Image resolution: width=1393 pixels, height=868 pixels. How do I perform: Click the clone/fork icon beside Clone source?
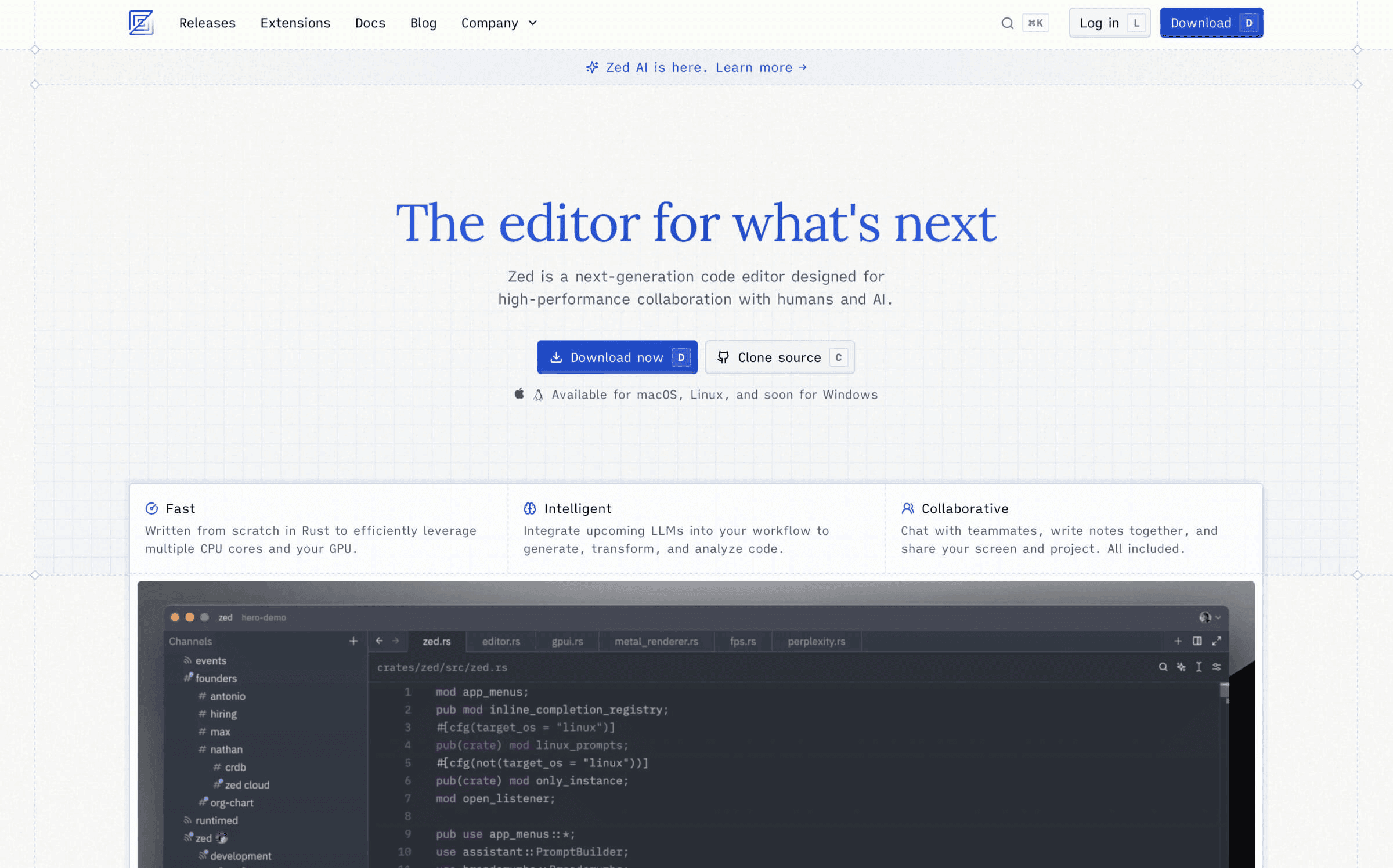[723, 357]
